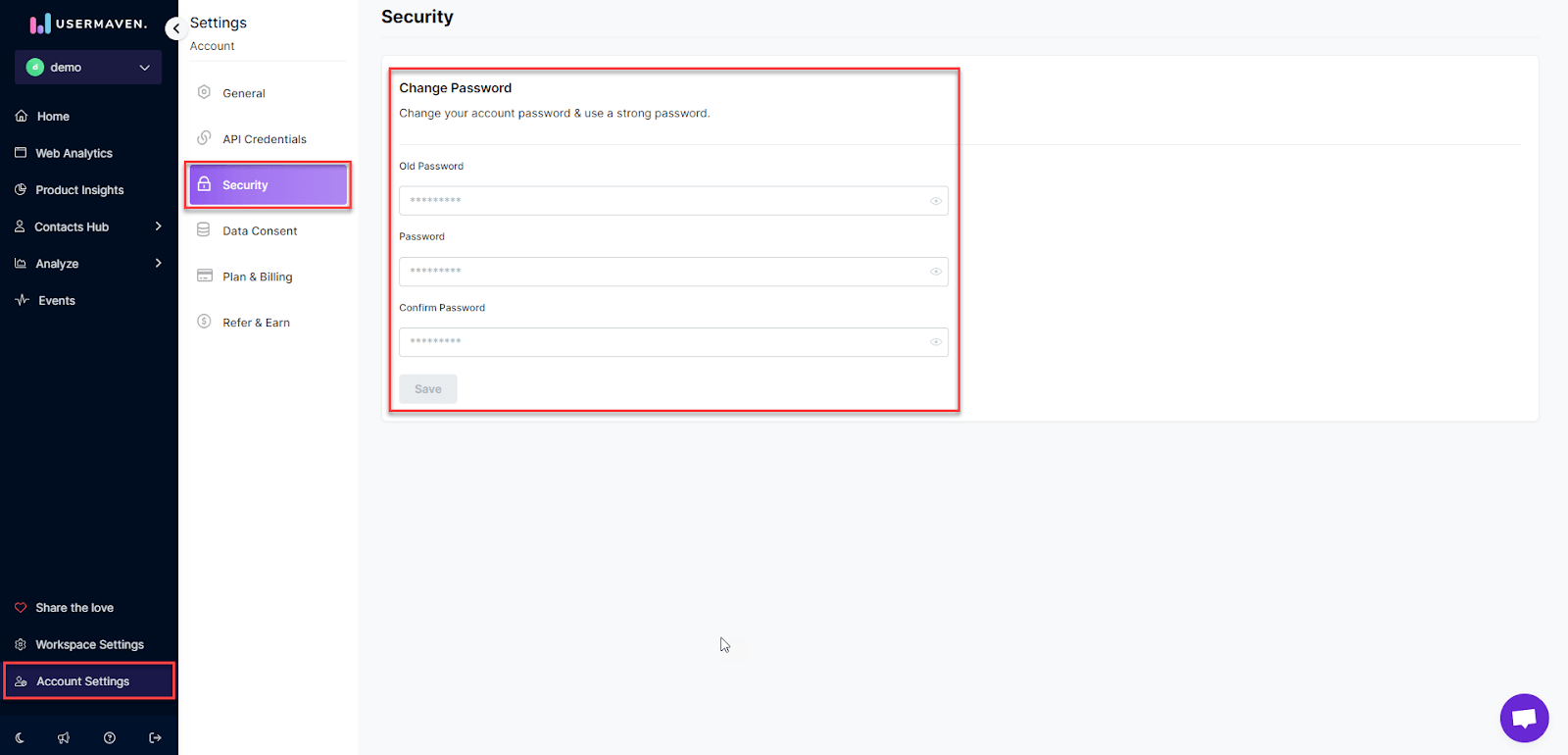Show the Old Password with the eye toggle
Screen dimensions: 1568x755
coord(935,201)
